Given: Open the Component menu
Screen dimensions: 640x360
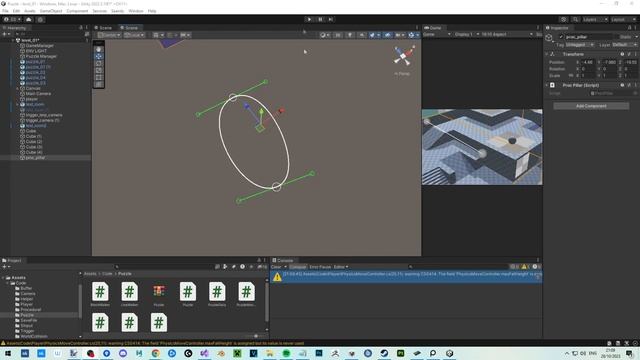Looking at the screenshot, I should pyautogui.click(x=77, y=11).
